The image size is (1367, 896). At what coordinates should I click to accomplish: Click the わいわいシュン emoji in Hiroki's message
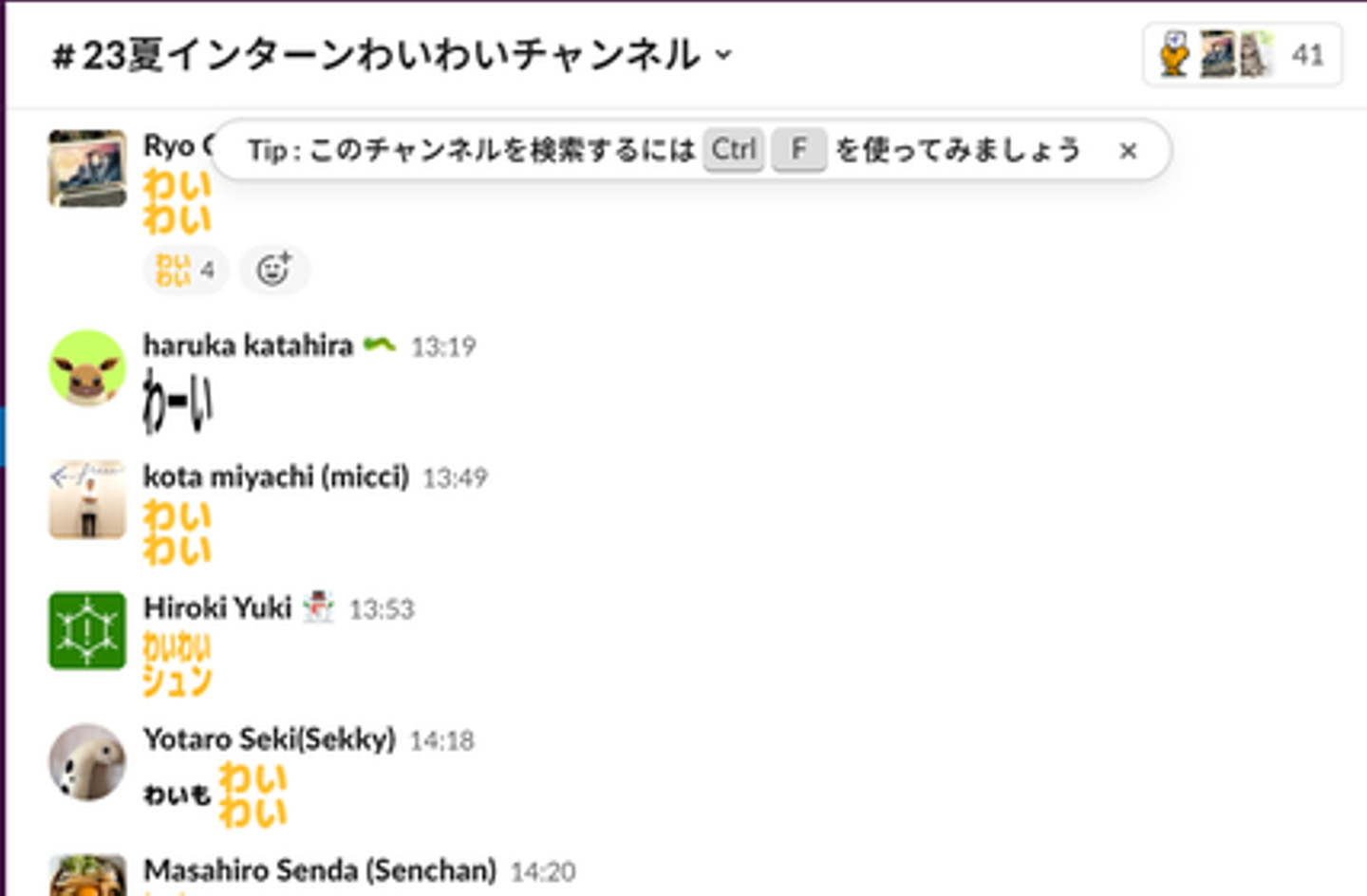tap(177, 663)
